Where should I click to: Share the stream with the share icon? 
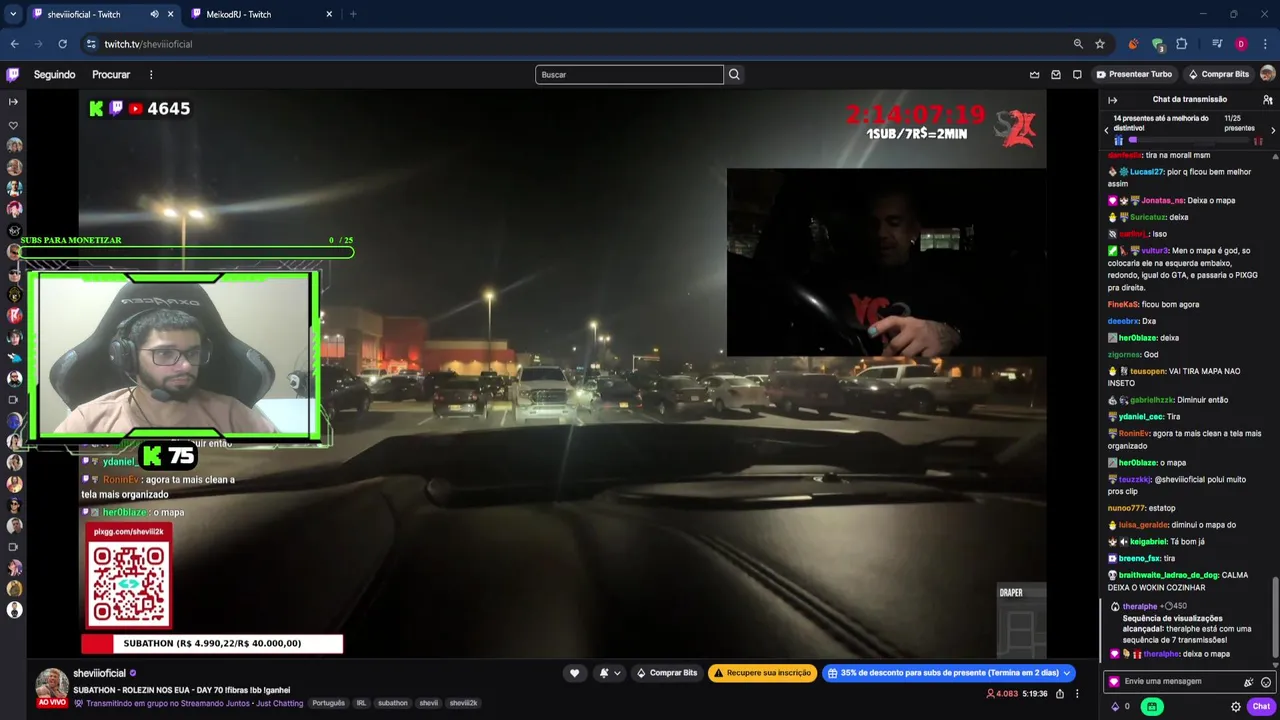click(x=1061, y=693)
